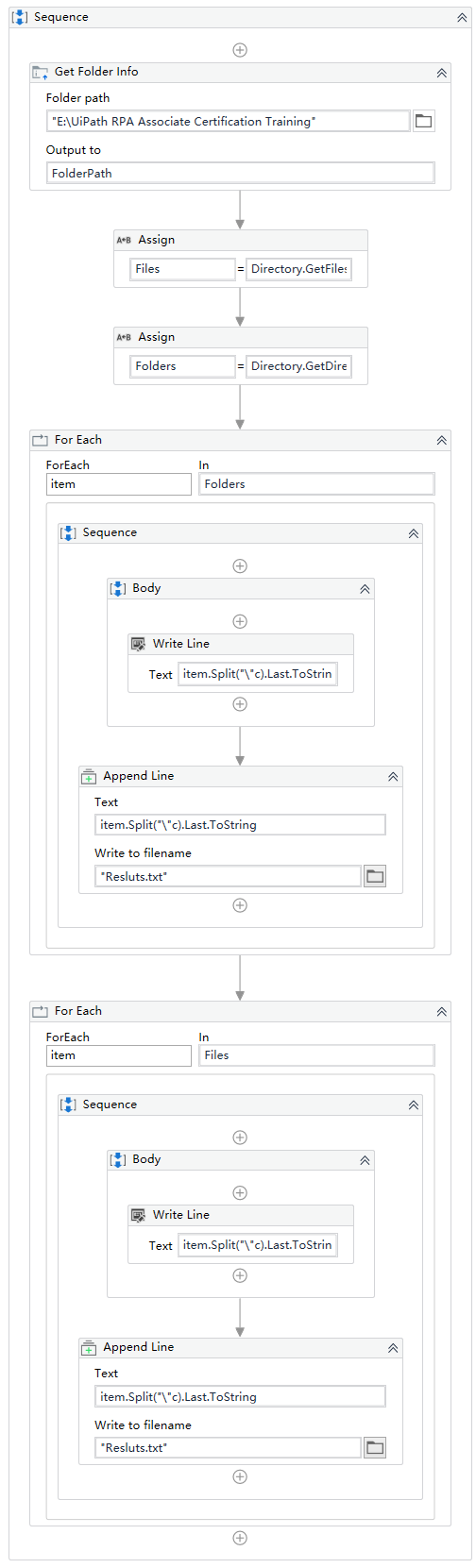476x1568 pixels.
Task: Collapse the first Body container
Action: pos(365,589)
